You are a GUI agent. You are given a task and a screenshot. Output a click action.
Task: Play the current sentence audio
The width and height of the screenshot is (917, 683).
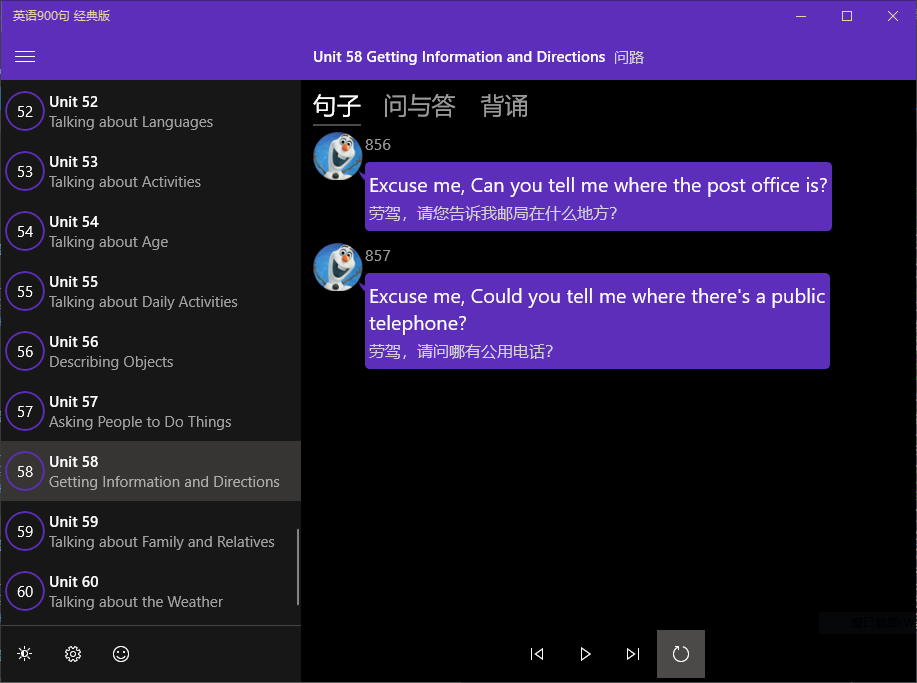pyautogui.click(x=585, y=654)
